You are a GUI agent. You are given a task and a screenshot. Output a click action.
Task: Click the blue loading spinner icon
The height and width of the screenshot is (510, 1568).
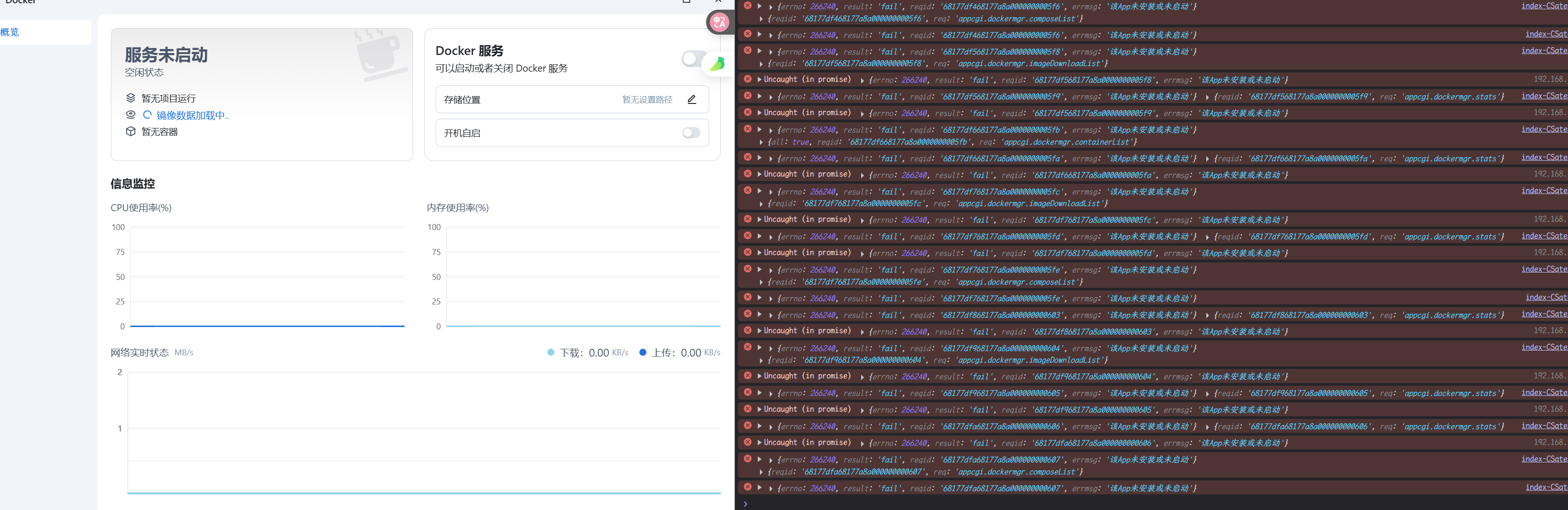147,115
